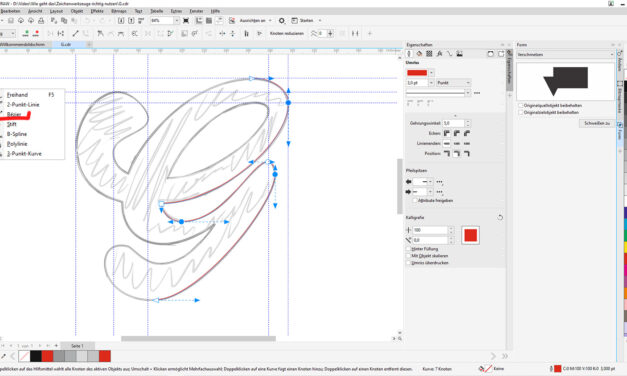Open the Fill tab icon in Eigenschaften
627x376 pixels.
(x=419, y=54)
